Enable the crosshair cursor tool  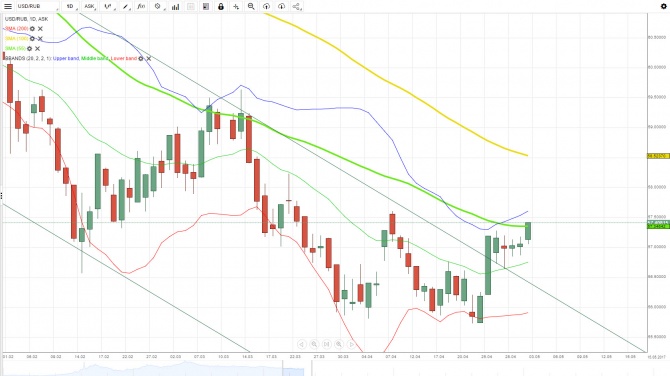[236, 6]
